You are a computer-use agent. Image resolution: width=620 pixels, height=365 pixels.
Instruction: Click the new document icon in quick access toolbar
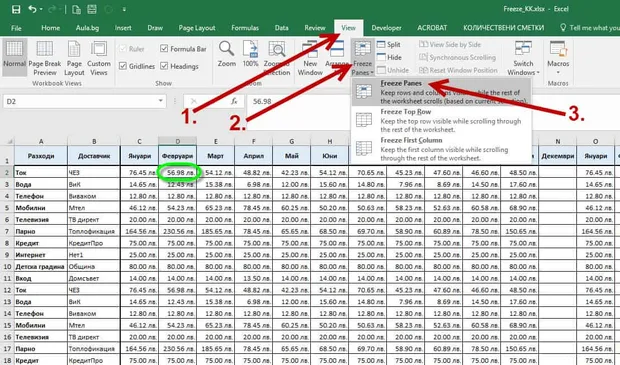[x=76, y=9]
